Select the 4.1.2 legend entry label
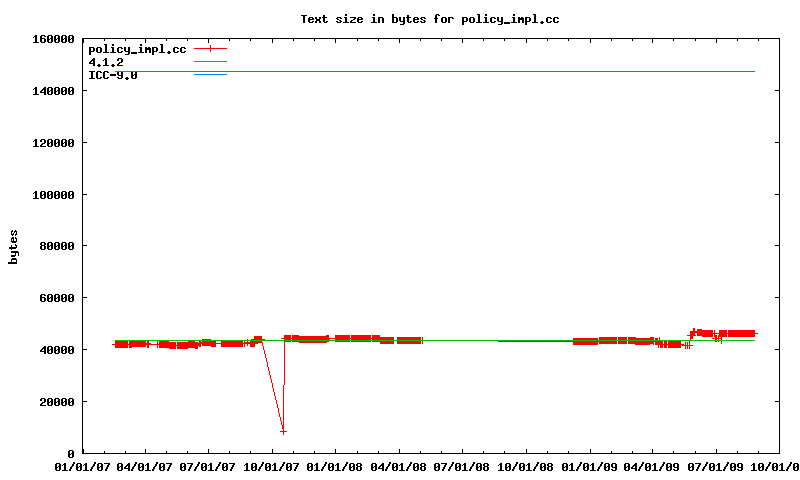 pos(106,62)
